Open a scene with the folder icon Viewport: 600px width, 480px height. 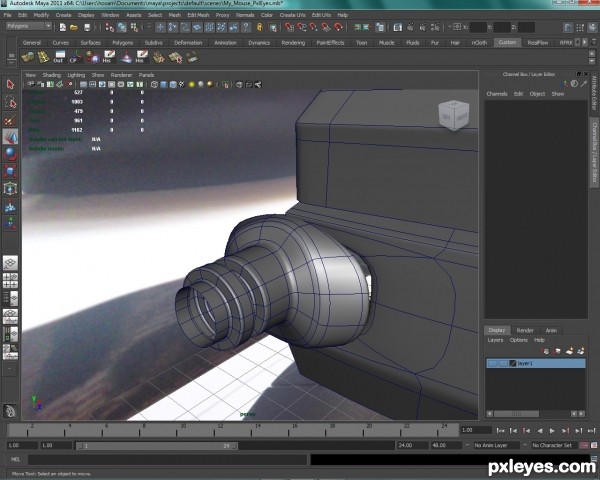coord(74,27)
